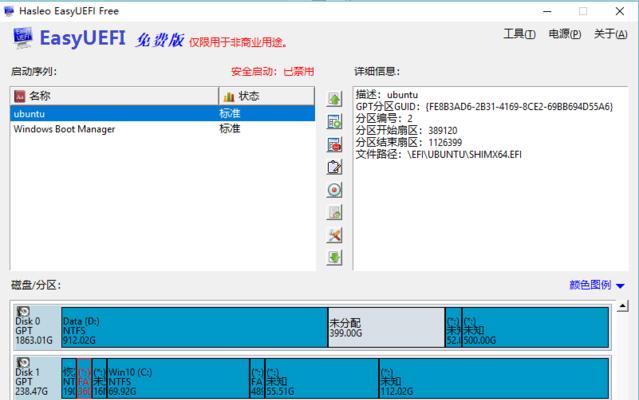Sort by the 名称 column header
This screenshot has width=639, height=400.
pyautogui.click(x=115, y=96)
